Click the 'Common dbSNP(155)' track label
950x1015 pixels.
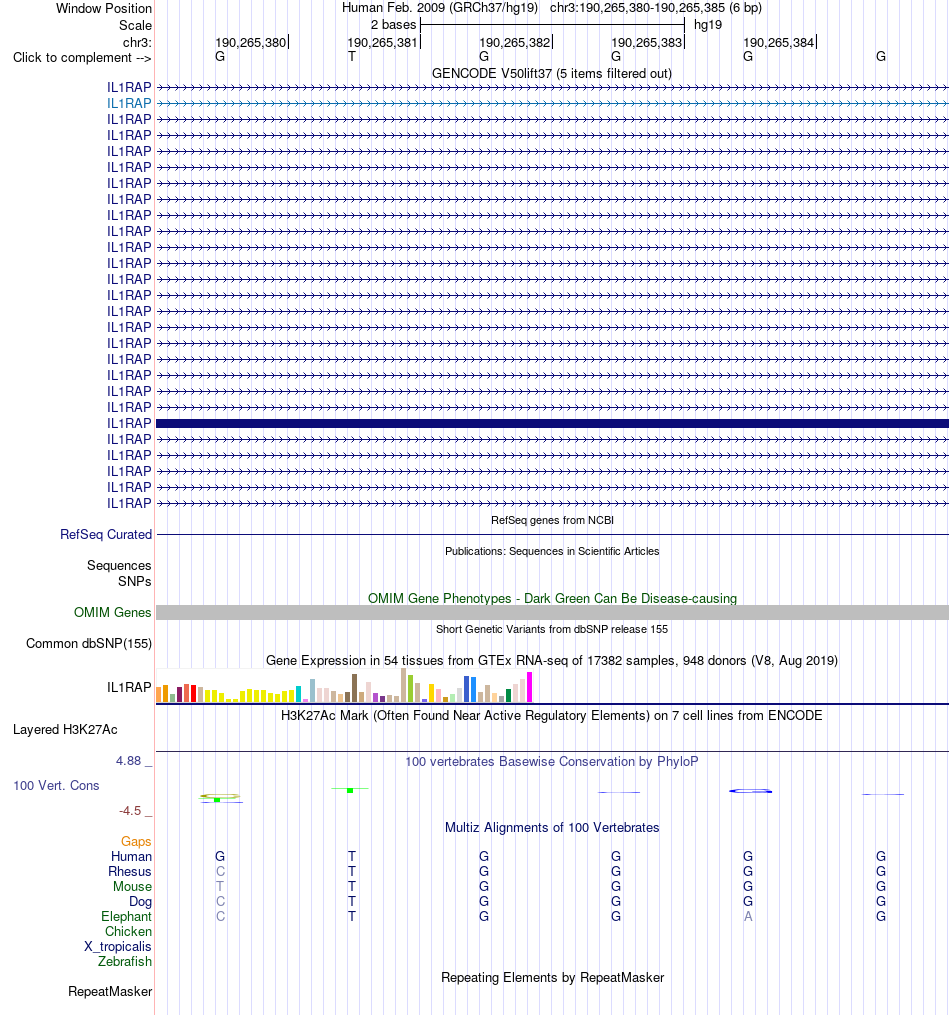point(89,643)
